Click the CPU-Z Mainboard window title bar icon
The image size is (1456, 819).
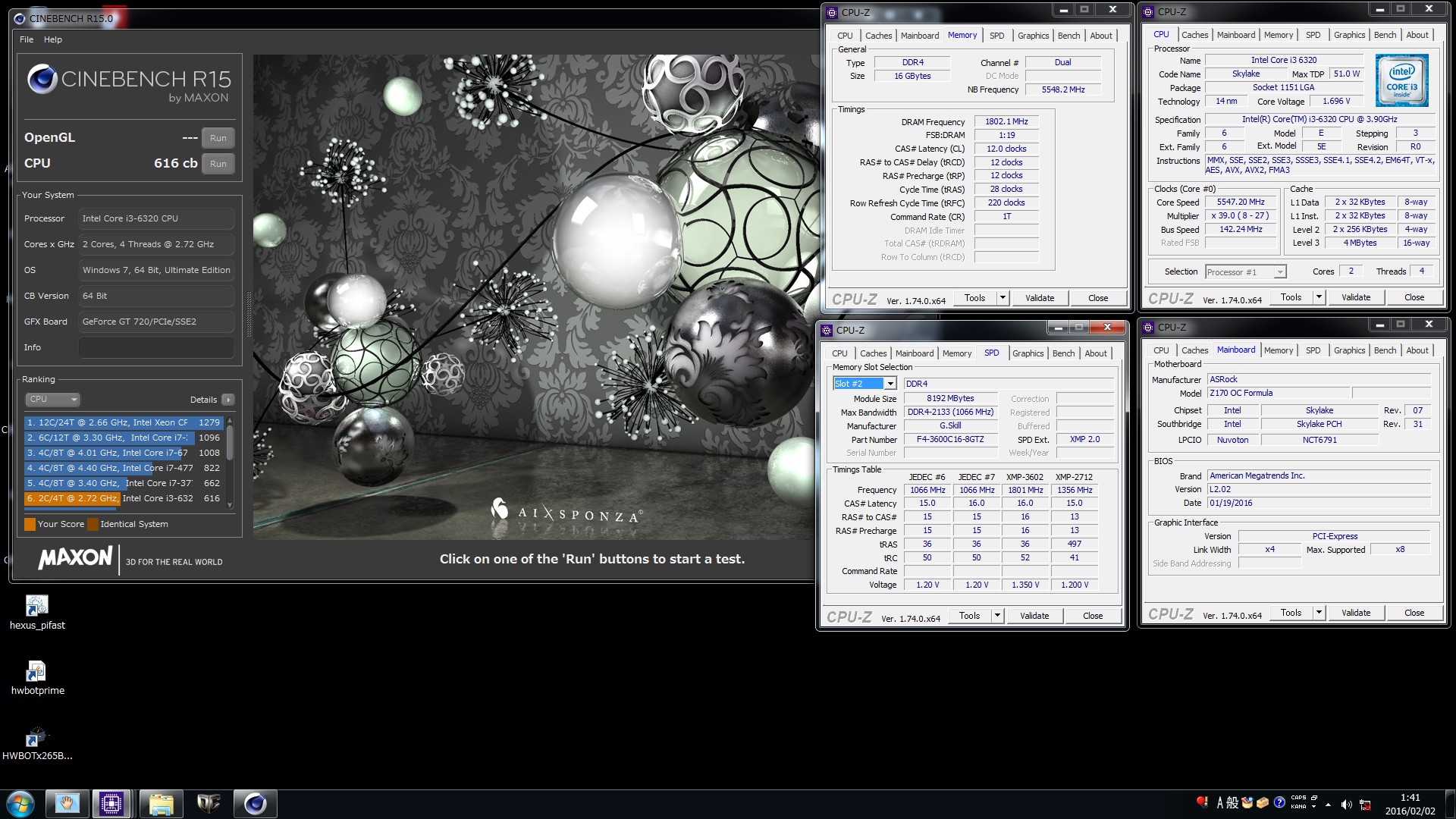click(x=1148, y=327)
